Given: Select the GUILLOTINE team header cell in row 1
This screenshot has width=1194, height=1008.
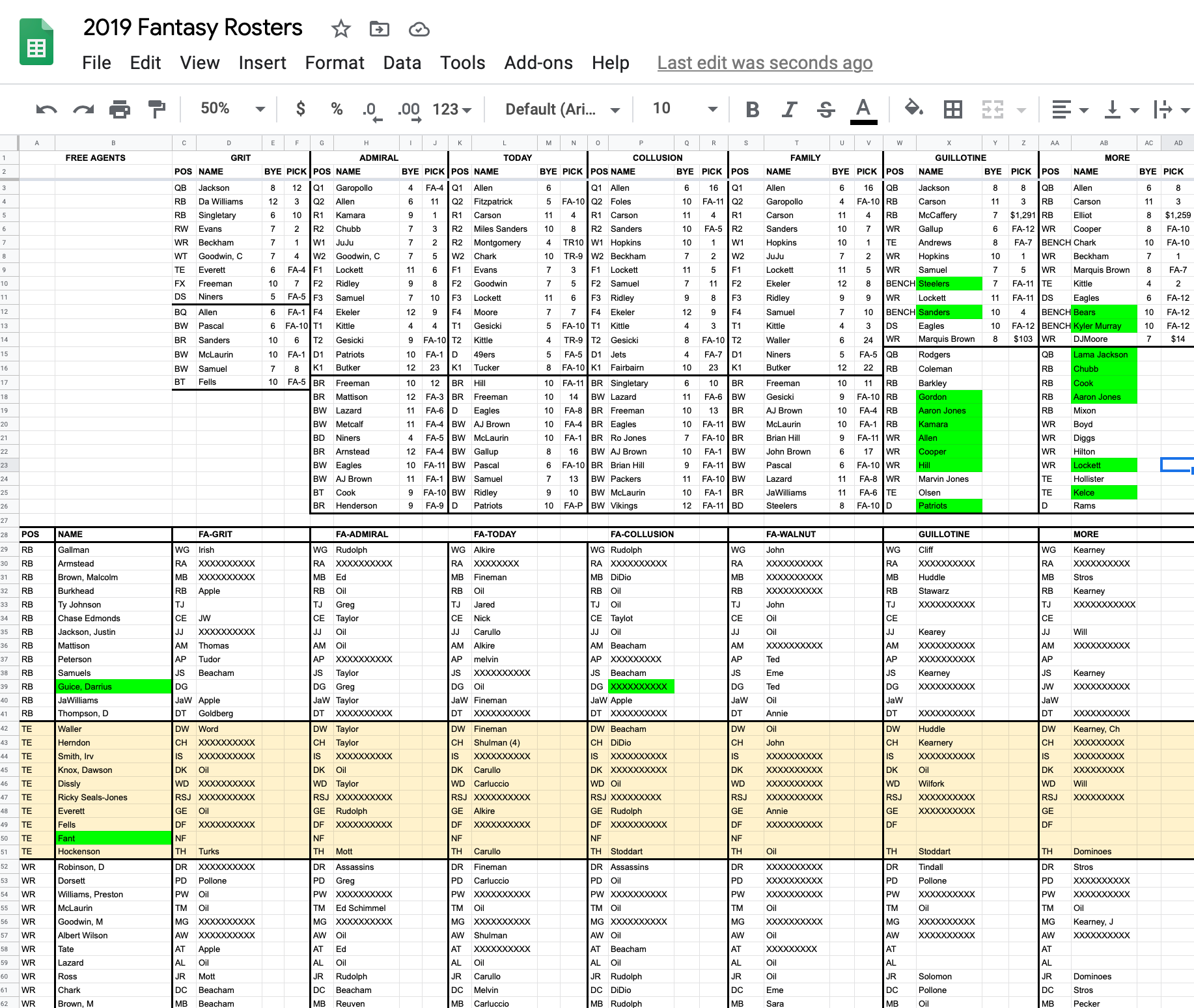Looking at the screenshot, I should (960, 158).
